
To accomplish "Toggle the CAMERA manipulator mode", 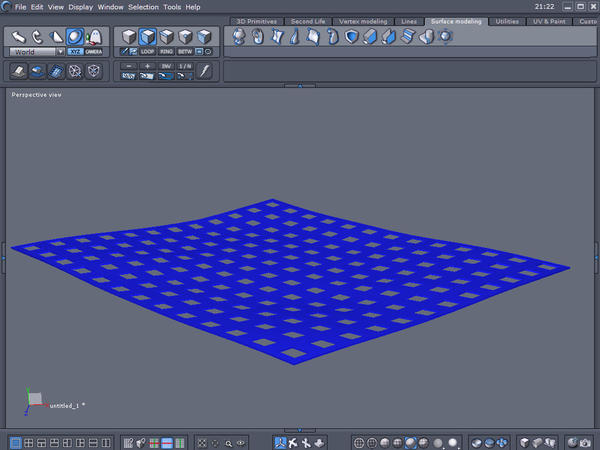I will click(93, 51).
